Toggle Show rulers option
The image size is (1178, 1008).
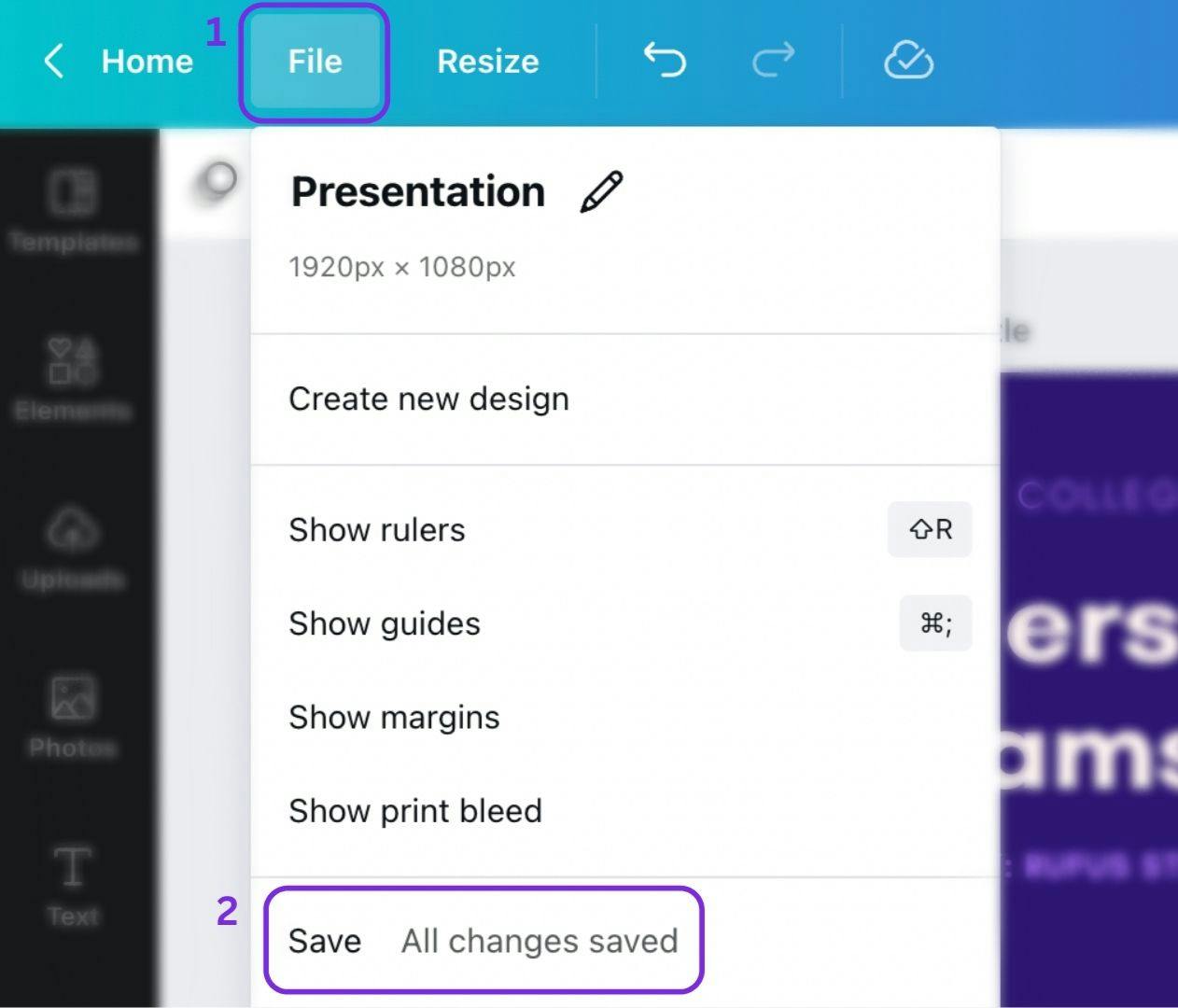(377, 530)
